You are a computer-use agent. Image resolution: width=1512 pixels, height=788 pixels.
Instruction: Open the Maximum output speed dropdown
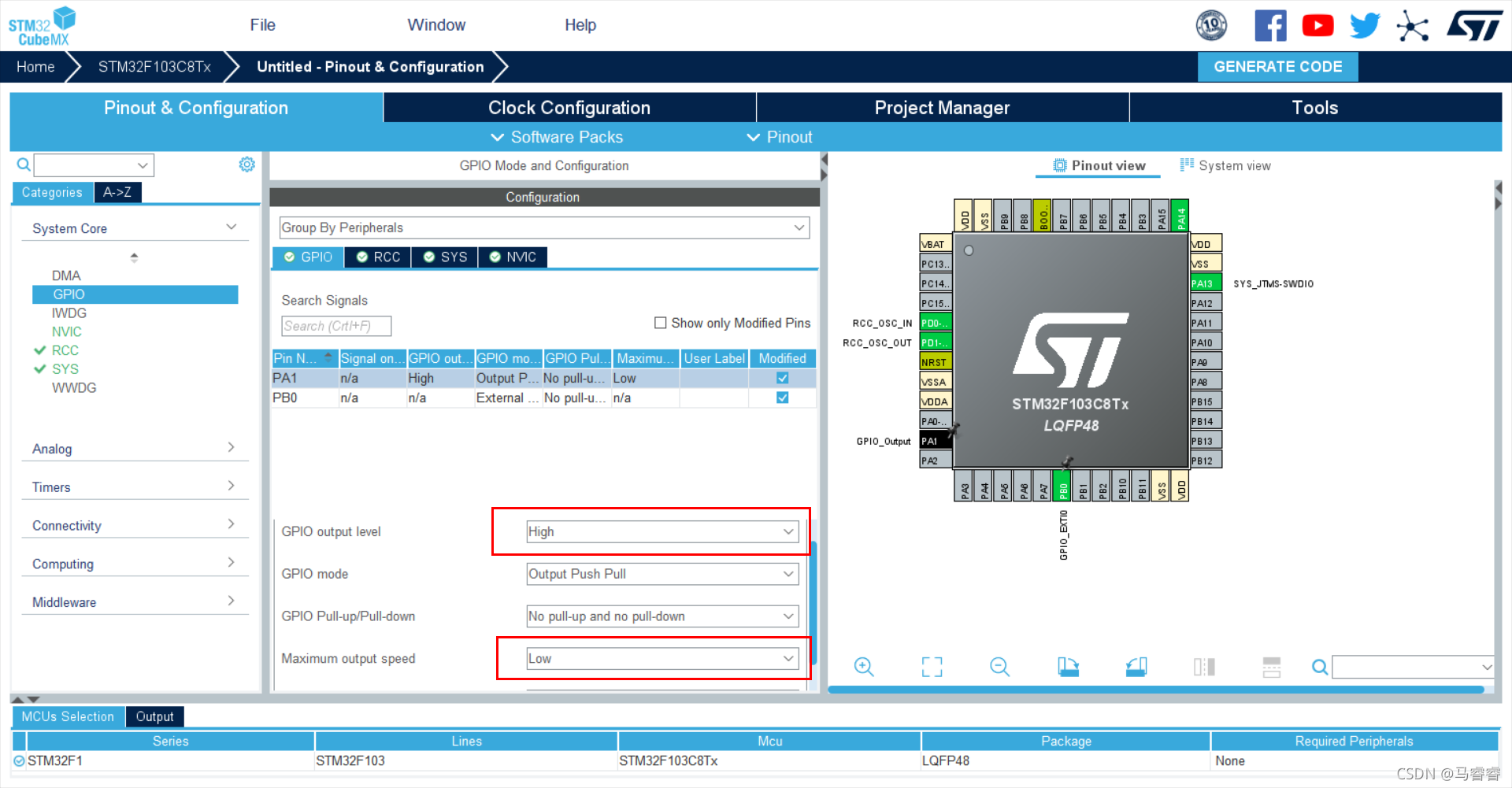click(x=662, y=659)
